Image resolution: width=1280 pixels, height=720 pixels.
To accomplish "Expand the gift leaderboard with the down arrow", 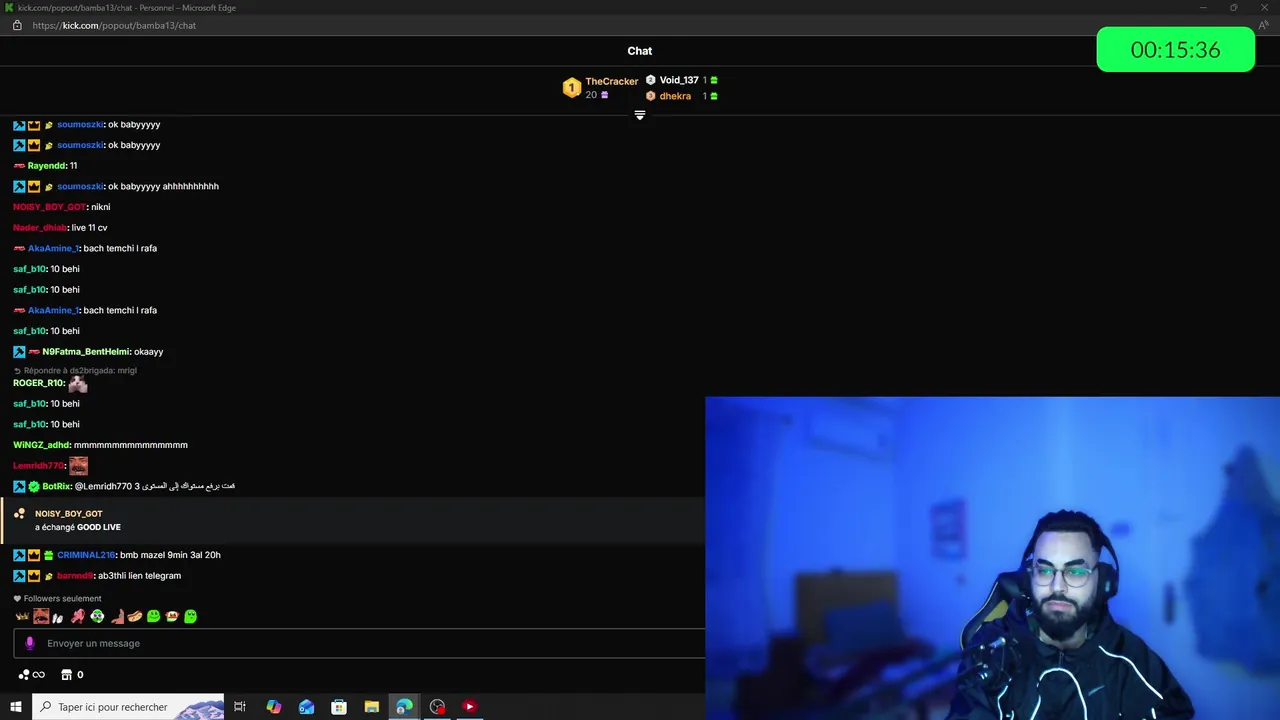I will coord(640,115).
